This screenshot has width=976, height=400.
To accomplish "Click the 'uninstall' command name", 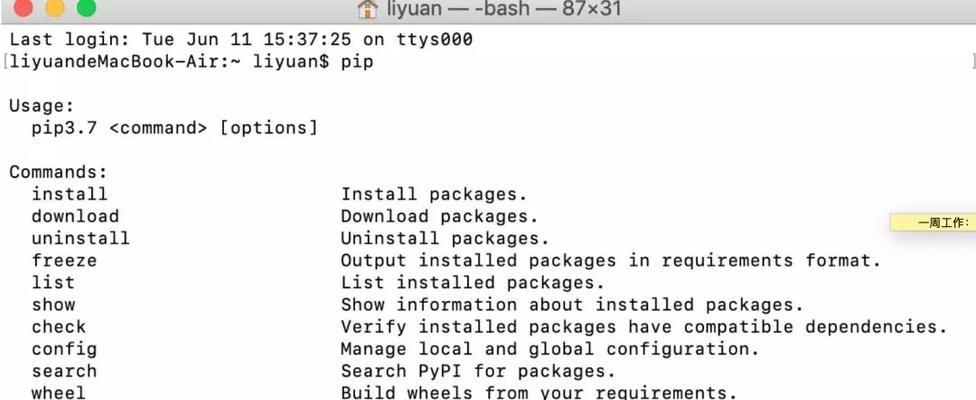I will [x=81, y=238].
